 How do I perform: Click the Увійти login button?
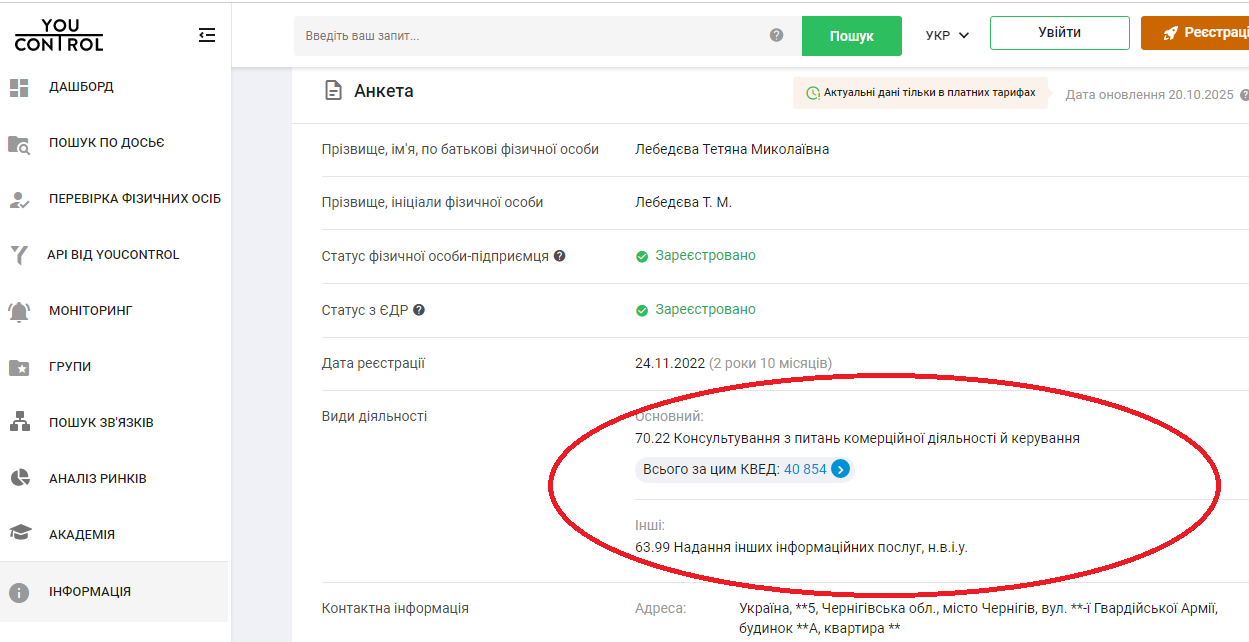point(1059,33)
